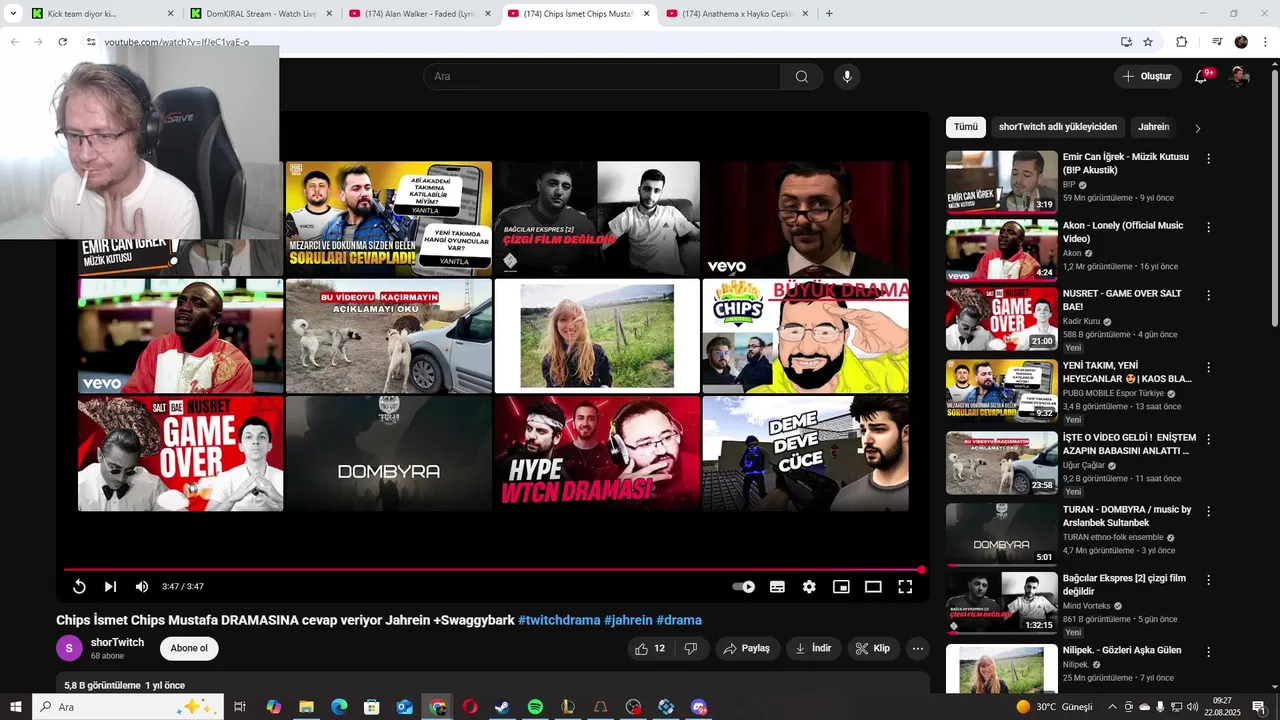Open more actions under the video
This screenshot has width=1280, height=720.
tap(918, 649)
